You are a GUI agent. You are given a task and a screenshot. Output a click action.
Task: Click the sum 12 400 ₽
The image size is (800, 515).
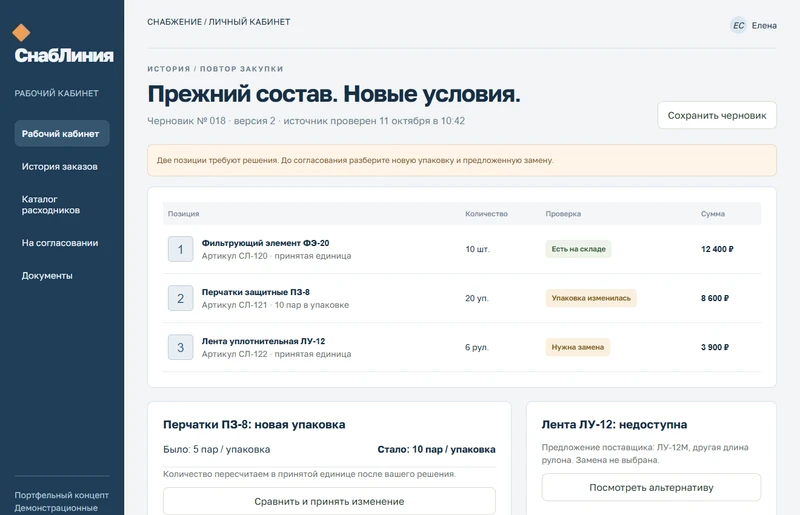point(717,249)
